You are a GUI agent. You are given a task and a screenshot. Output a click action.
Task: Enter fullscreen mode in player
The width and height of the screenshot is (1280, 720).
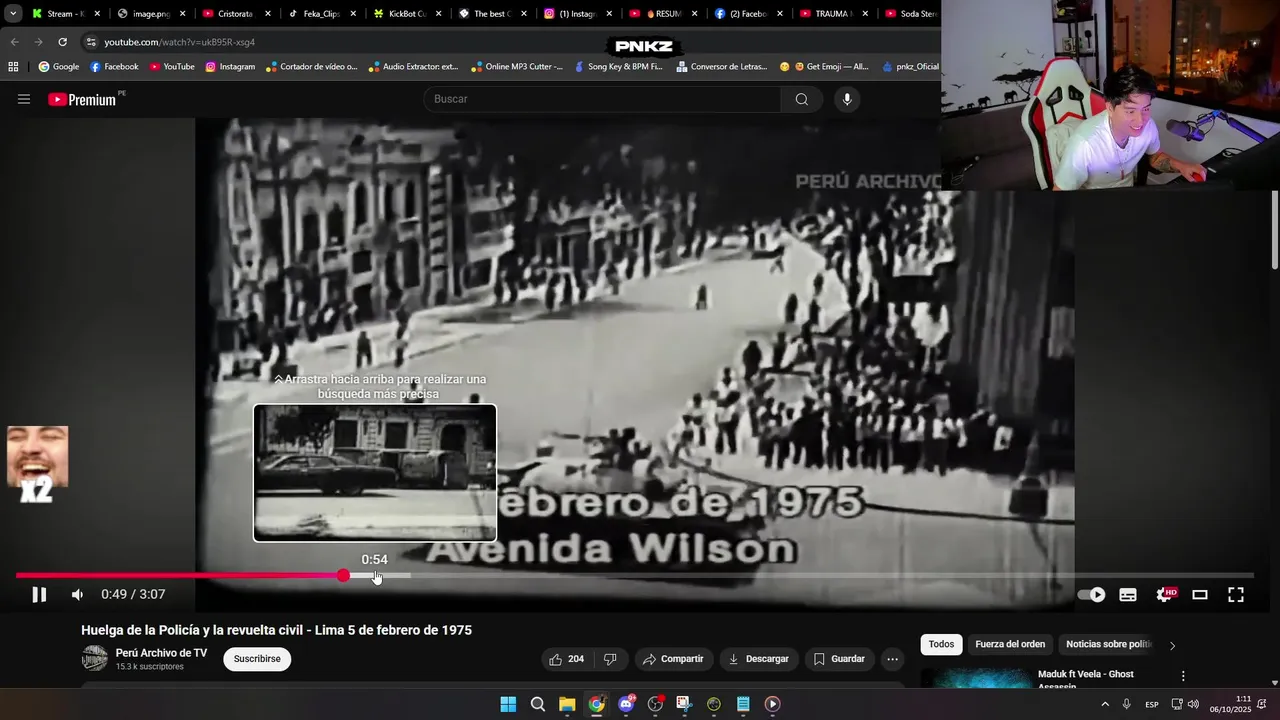pos(1236,594)
